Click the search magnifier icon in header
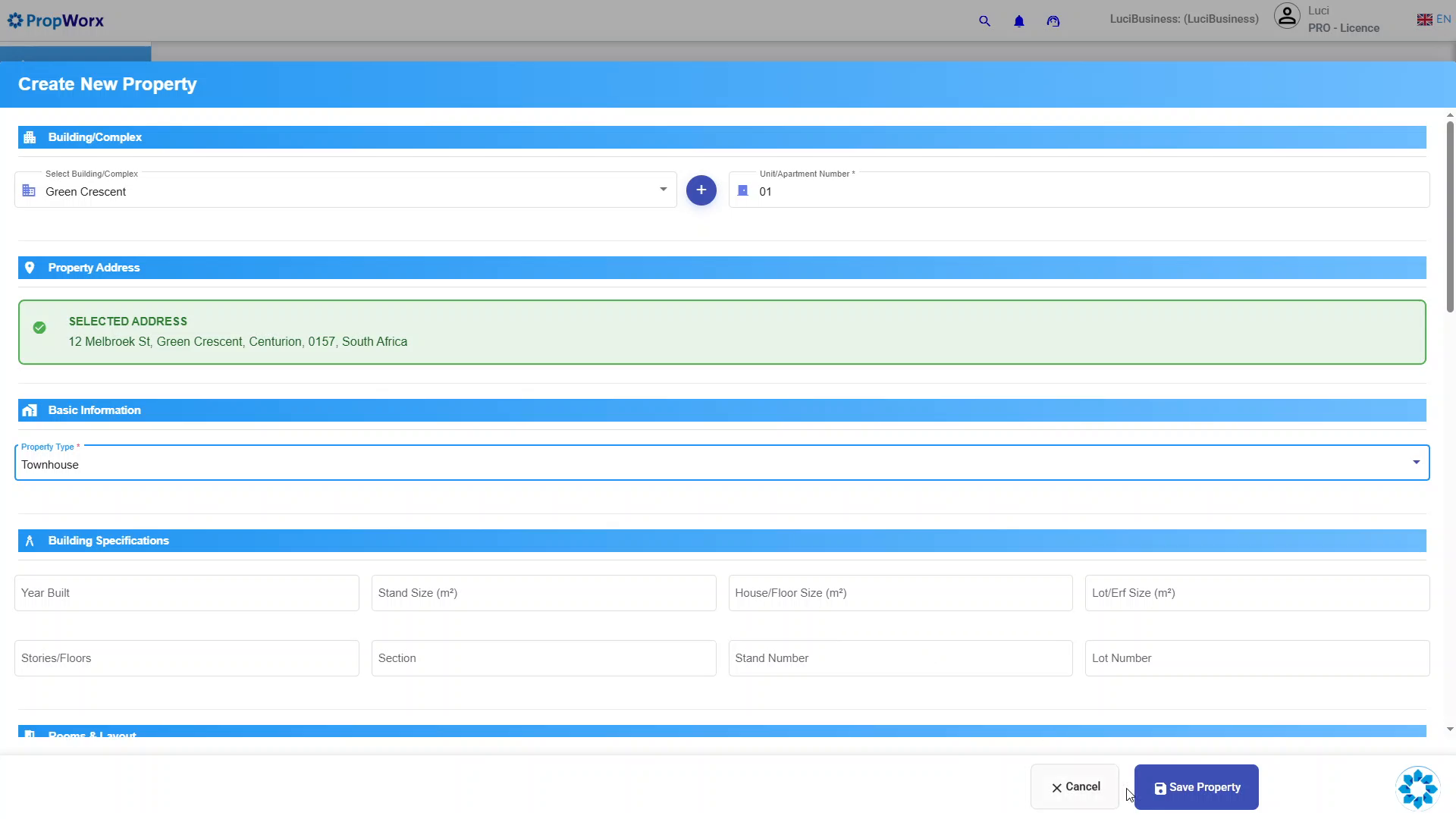This screenshot has width=1456, height=819. 984,21
